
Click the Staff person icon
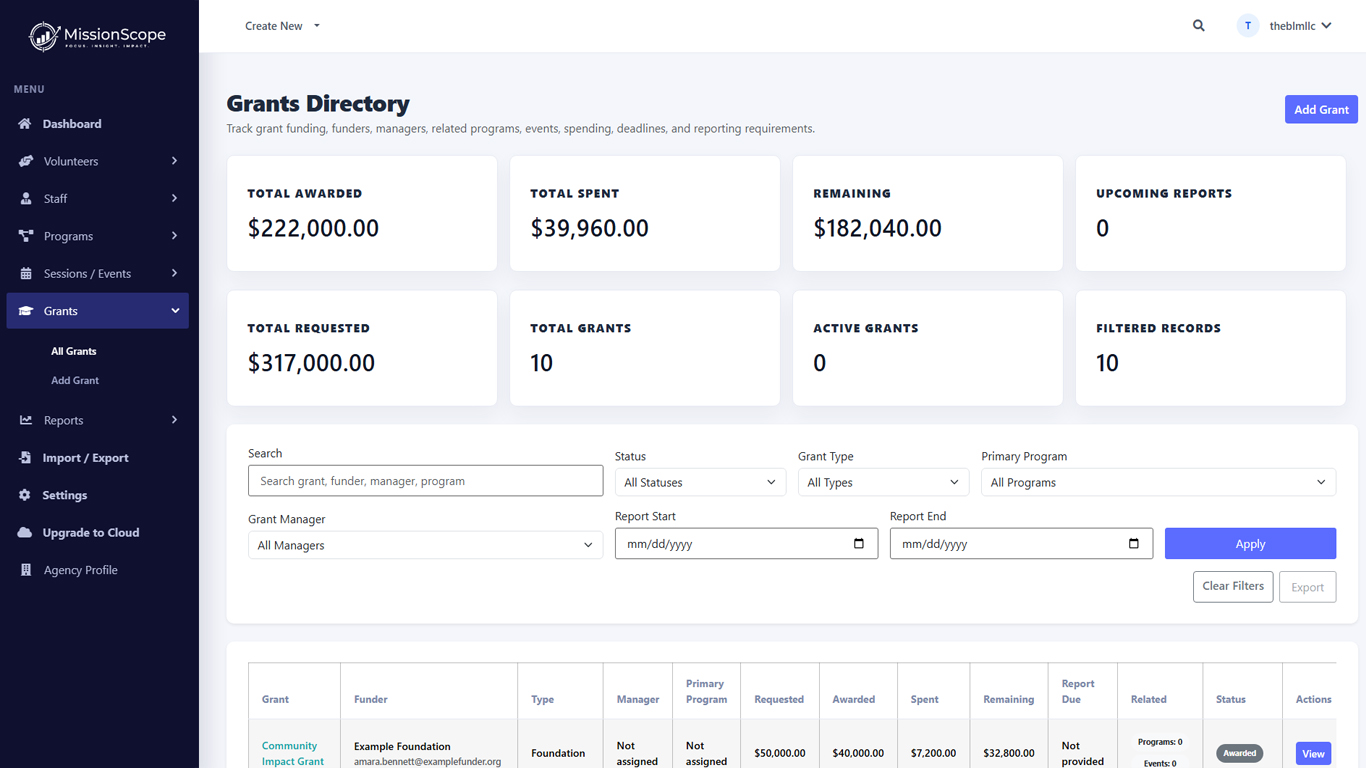tap(26, 199)
